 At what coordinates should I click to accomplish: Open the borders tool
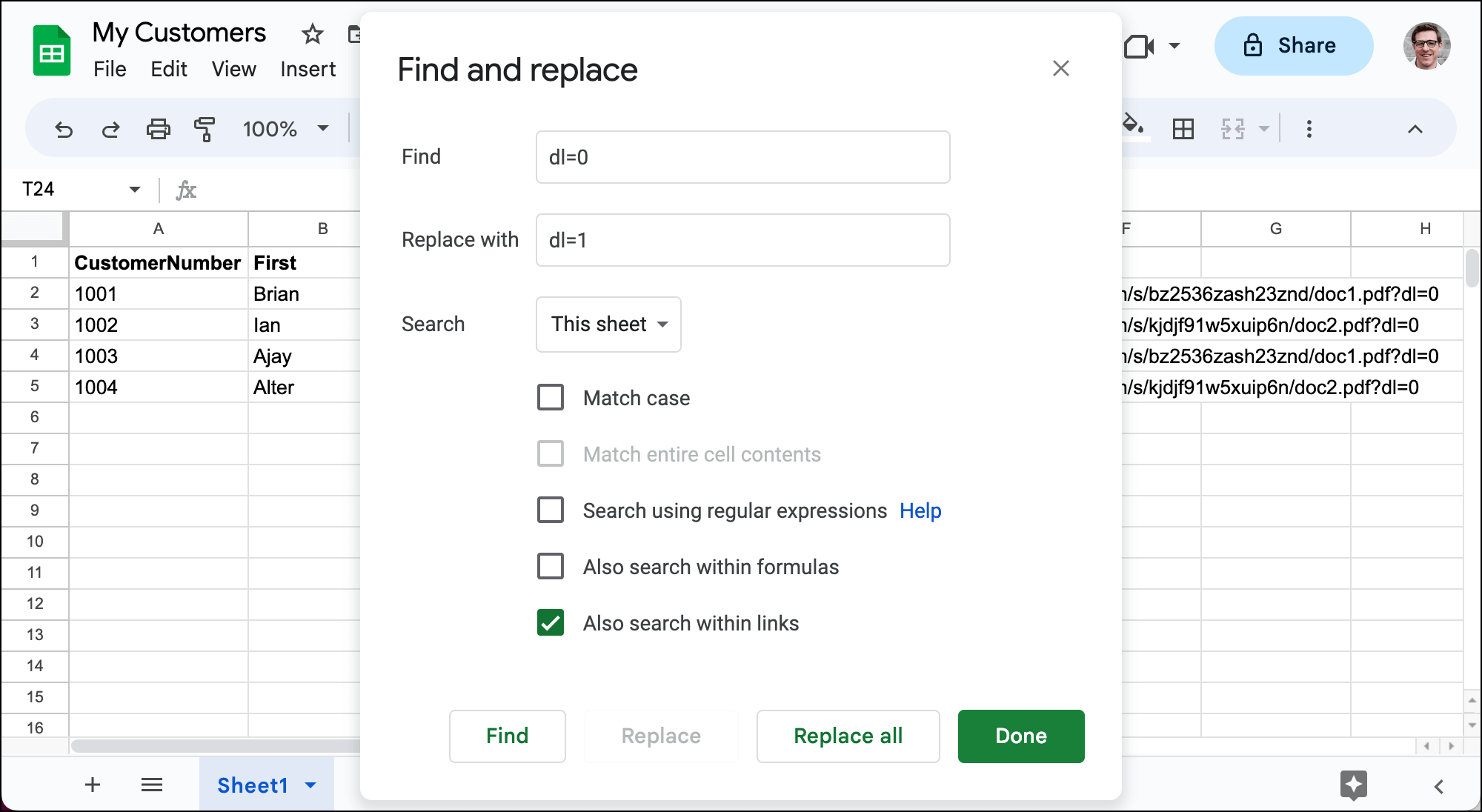1183,129
